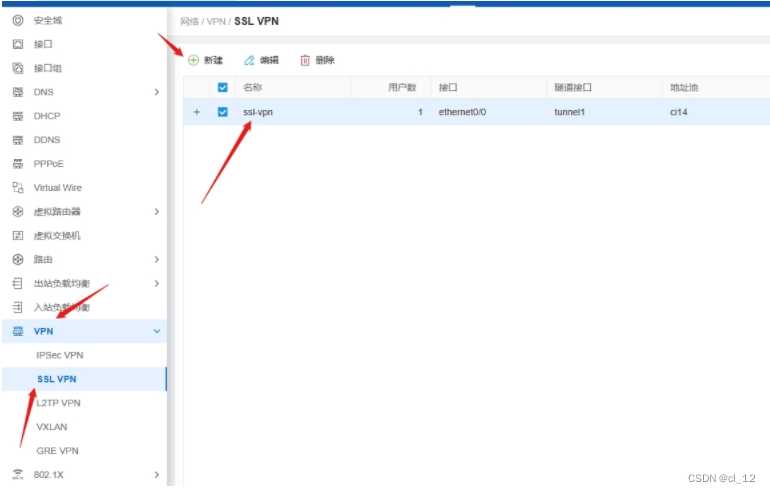Click the 虚拟交换机 sidebar icon
This screenshot has width=770, height=493.
[18, 236]
